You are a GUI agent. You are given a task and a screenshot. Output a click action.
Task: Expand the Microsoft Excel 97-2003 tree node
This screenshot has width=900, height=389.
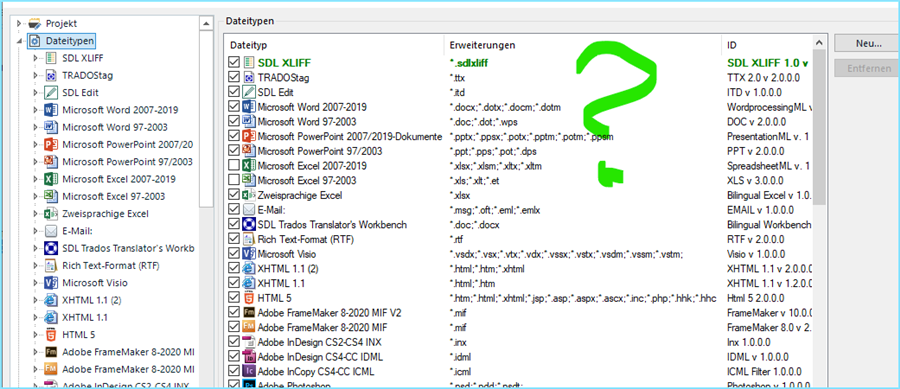(x=36, y=196)
